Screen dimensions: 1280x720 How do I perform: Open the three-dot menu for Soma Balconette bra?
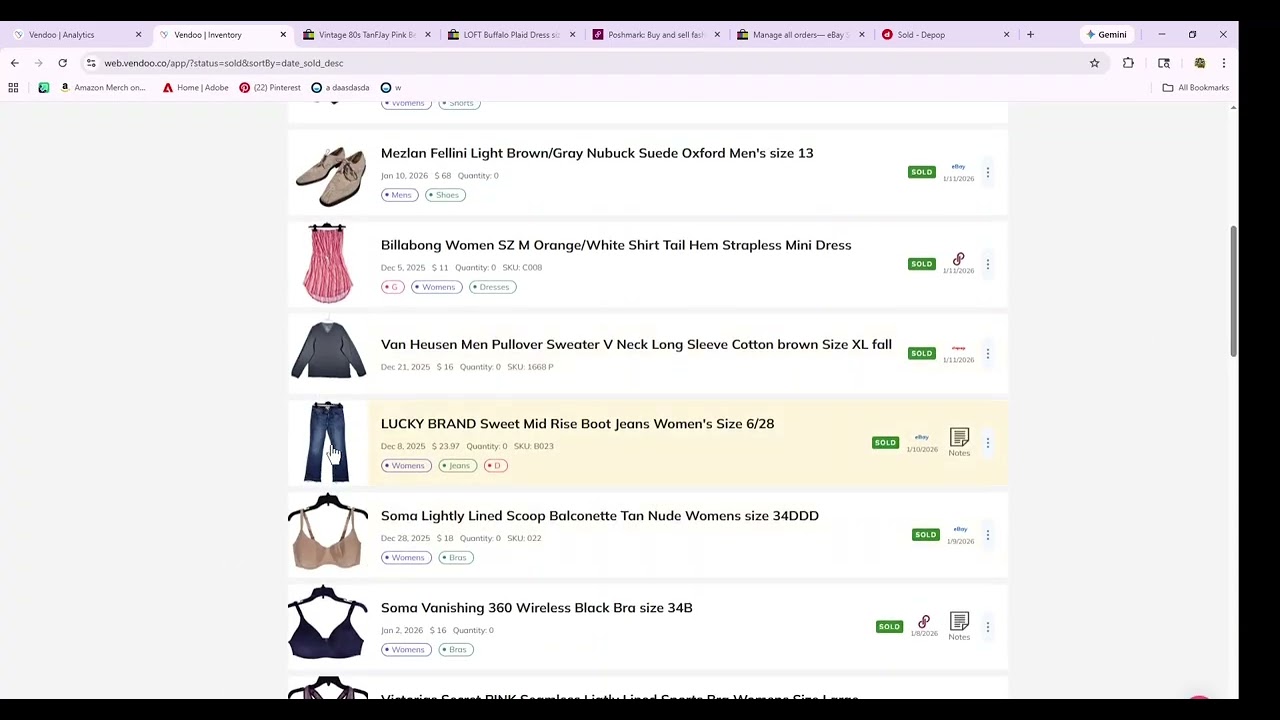pyautogui.click(x=987, y=535)
